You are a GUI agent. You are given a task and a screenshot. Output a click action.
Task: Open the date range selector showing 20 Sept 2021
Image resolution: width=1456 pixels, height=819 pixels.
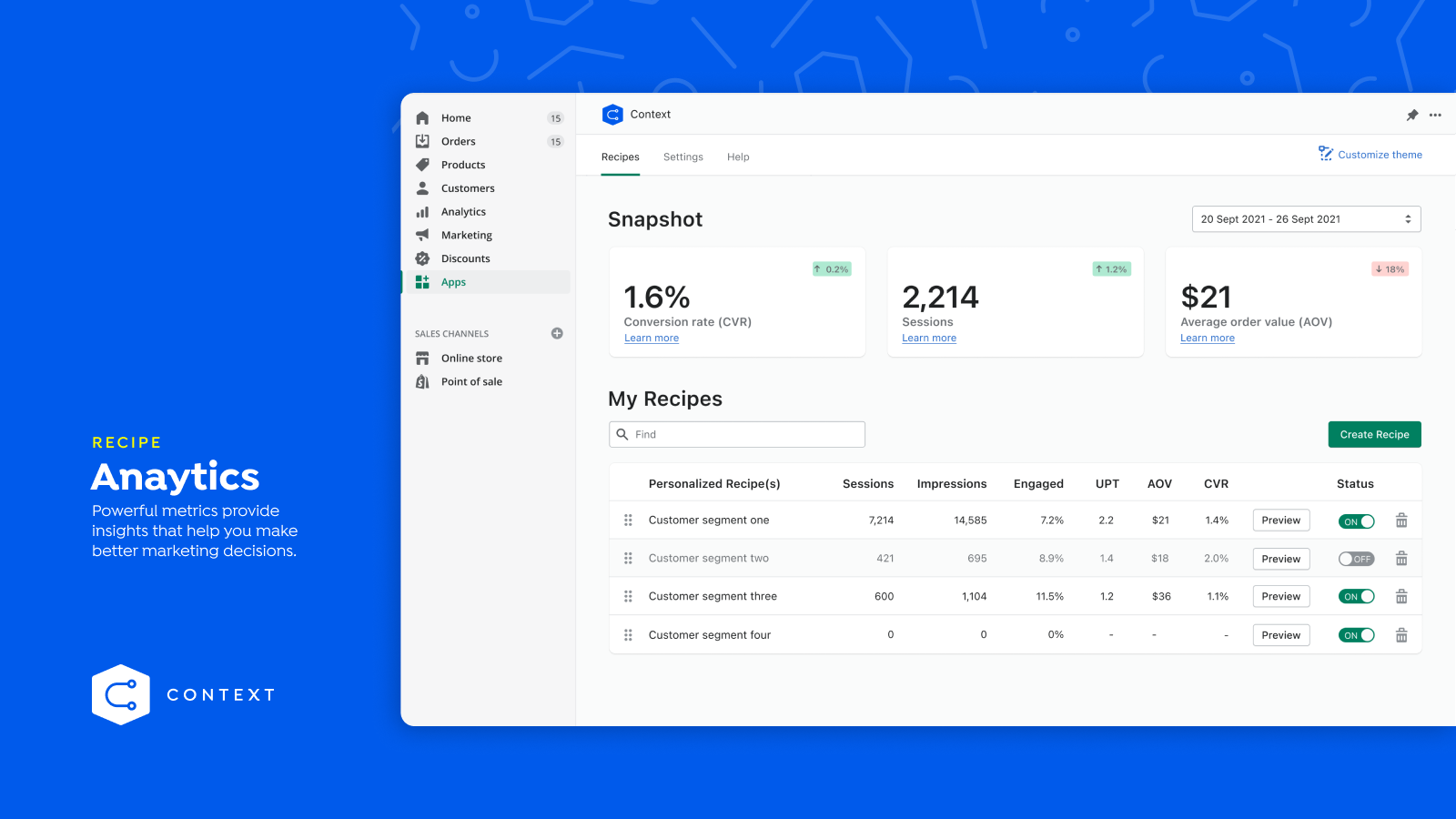coord(1306,218)
